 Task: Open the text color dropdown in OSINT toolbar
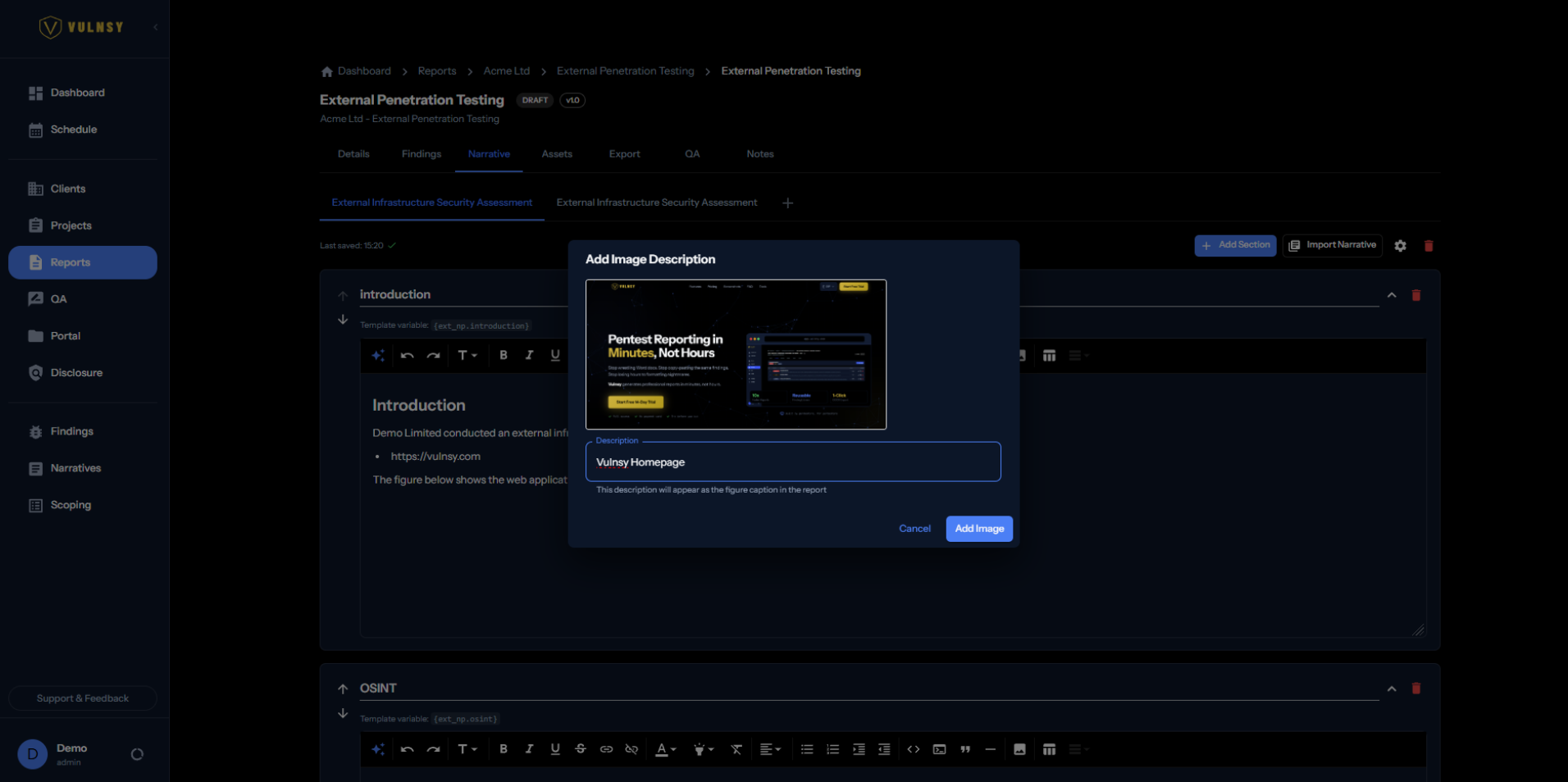coord(666,749)
